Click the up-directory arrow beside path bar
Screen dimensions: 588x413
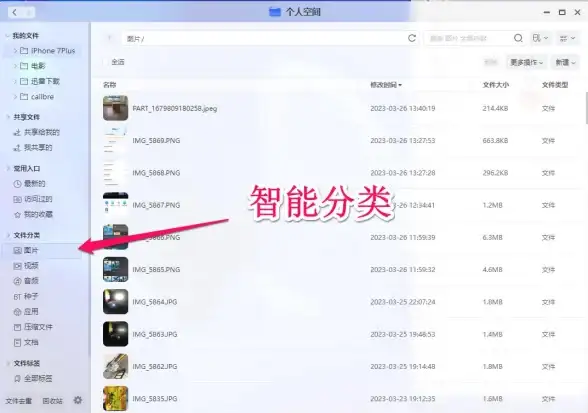(110, 38)
